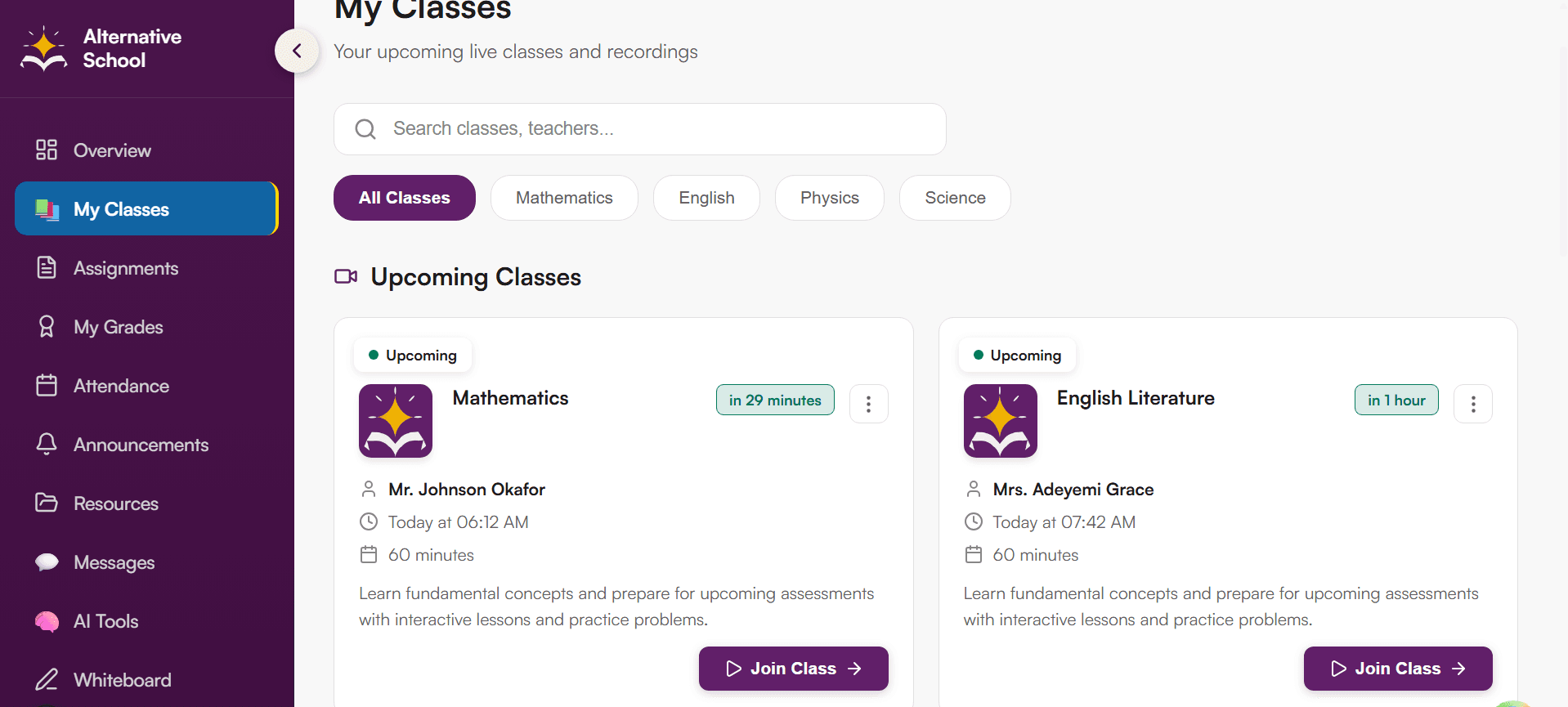The width and height of the screenshot is (1568, 707).
Task: Open options menu on Mathematics class card
Action: (868, 403)
